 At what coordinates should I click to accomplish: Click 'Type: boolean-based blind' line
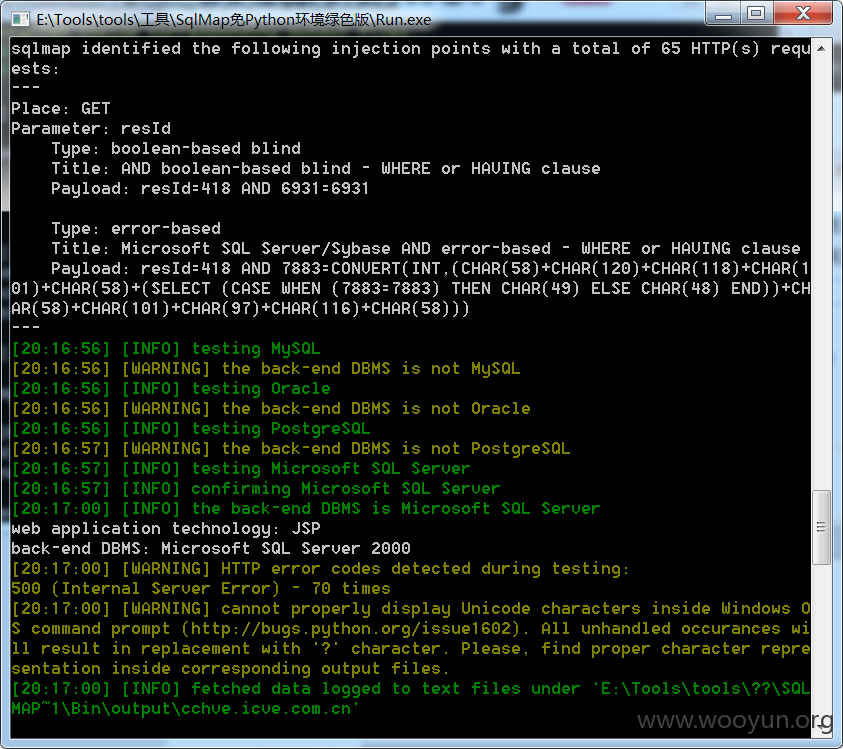(x=176, y=148)
